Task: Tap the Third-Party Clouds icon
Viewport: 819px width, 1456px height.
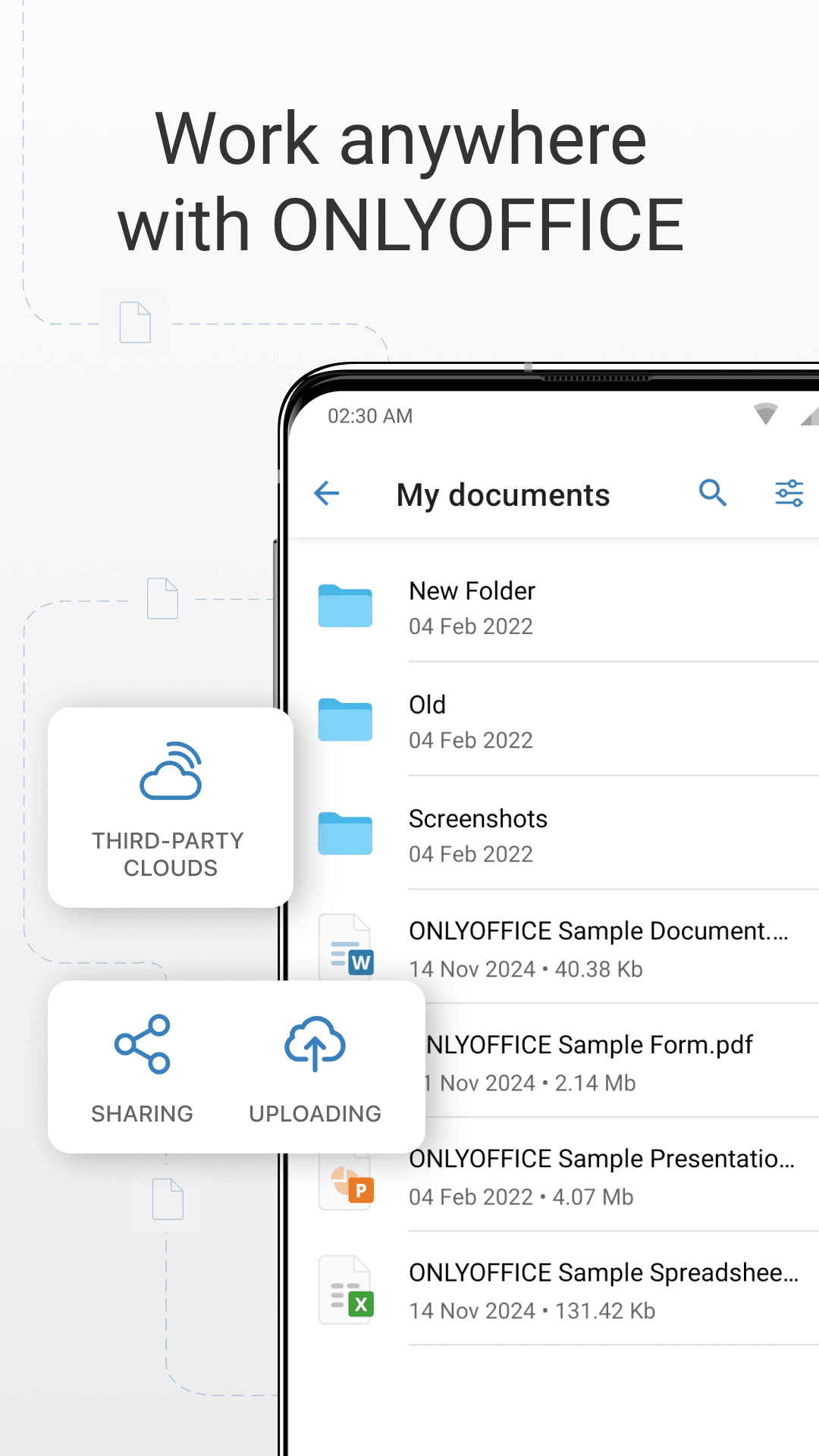Action: [171, 772]
